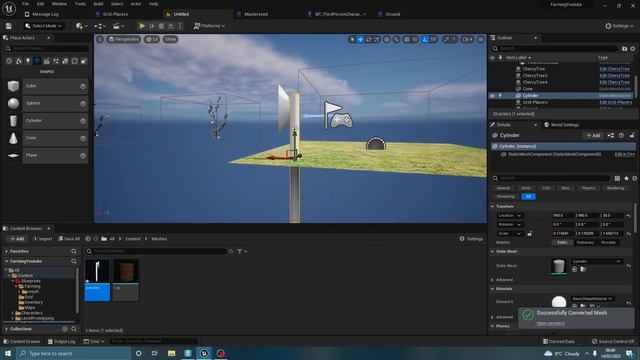Expand Favorites in Content Browser
Viewport: 640px width, 360px height.
point(7,251)
